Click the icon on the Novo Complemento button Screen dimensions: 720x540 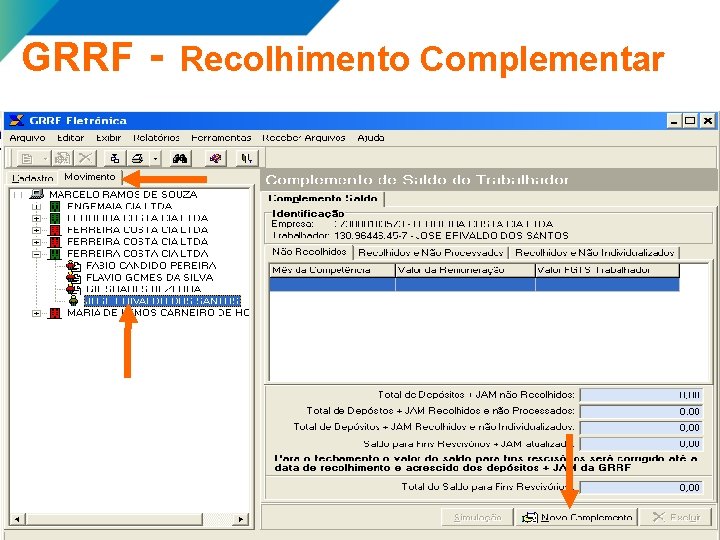(529, 518)
